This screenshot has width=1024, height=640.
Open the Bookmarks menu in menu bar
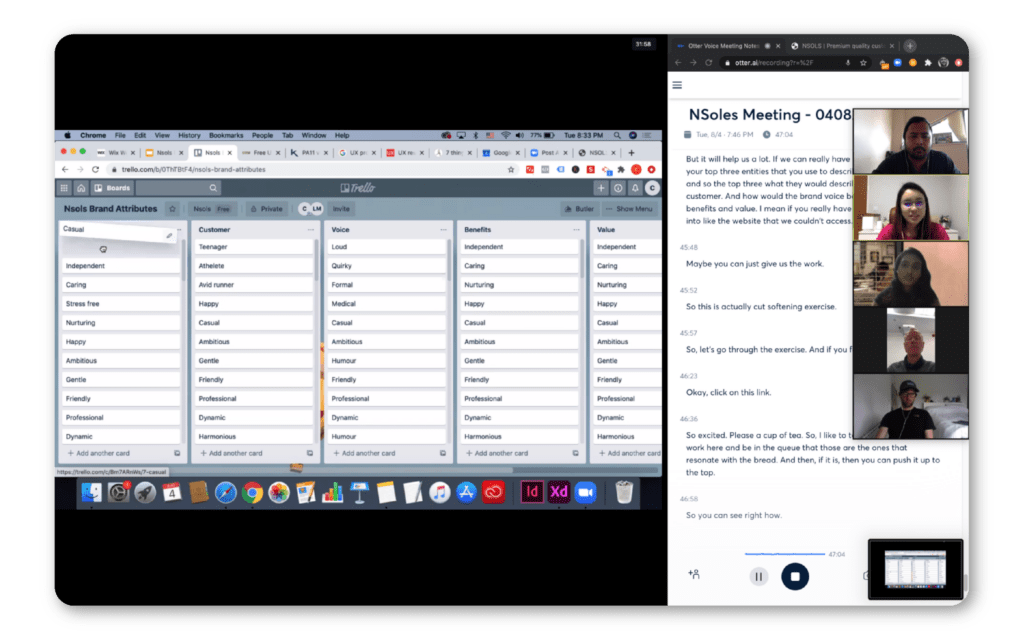click(226, 135)
